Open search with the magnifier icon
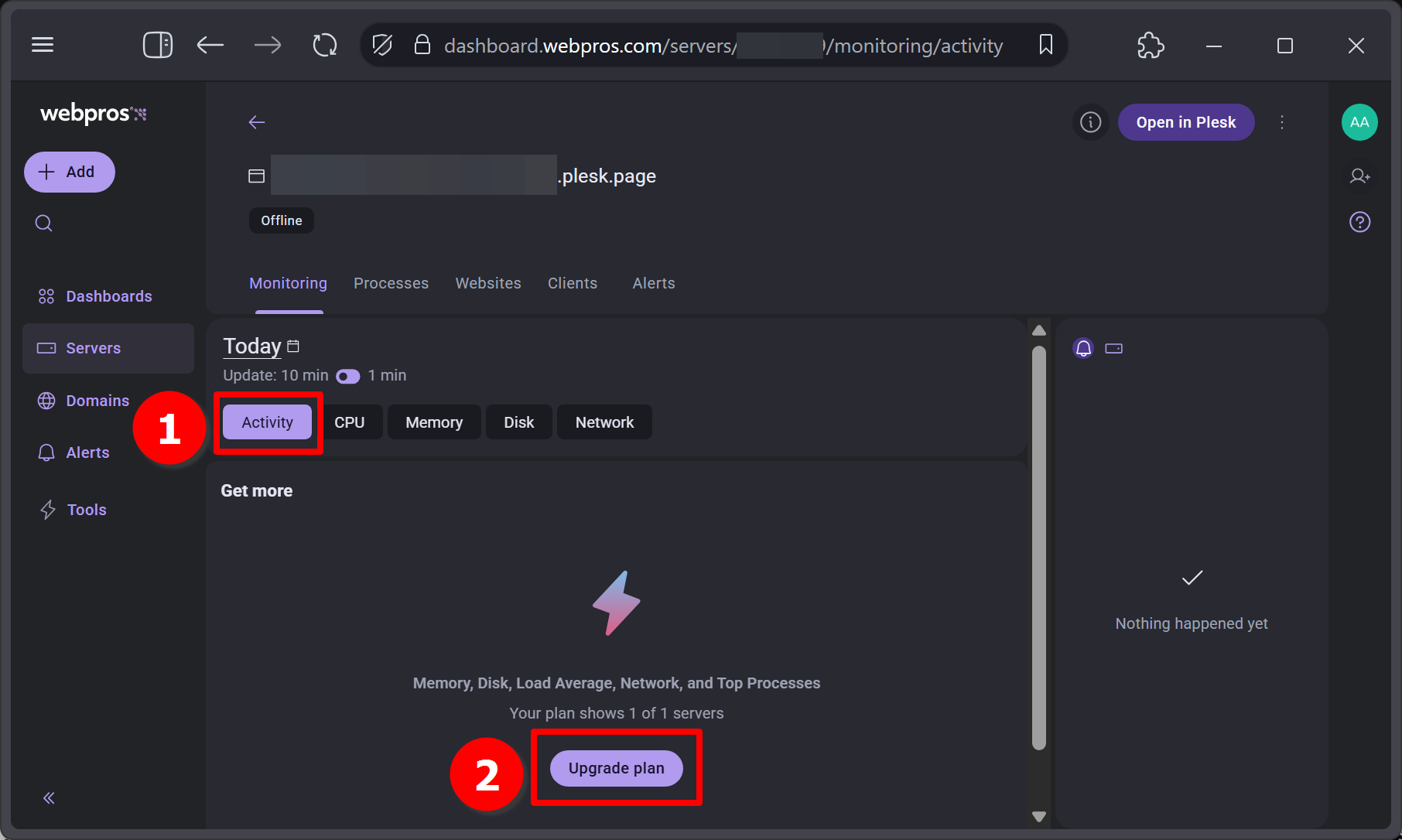 [x=44, y=224]
